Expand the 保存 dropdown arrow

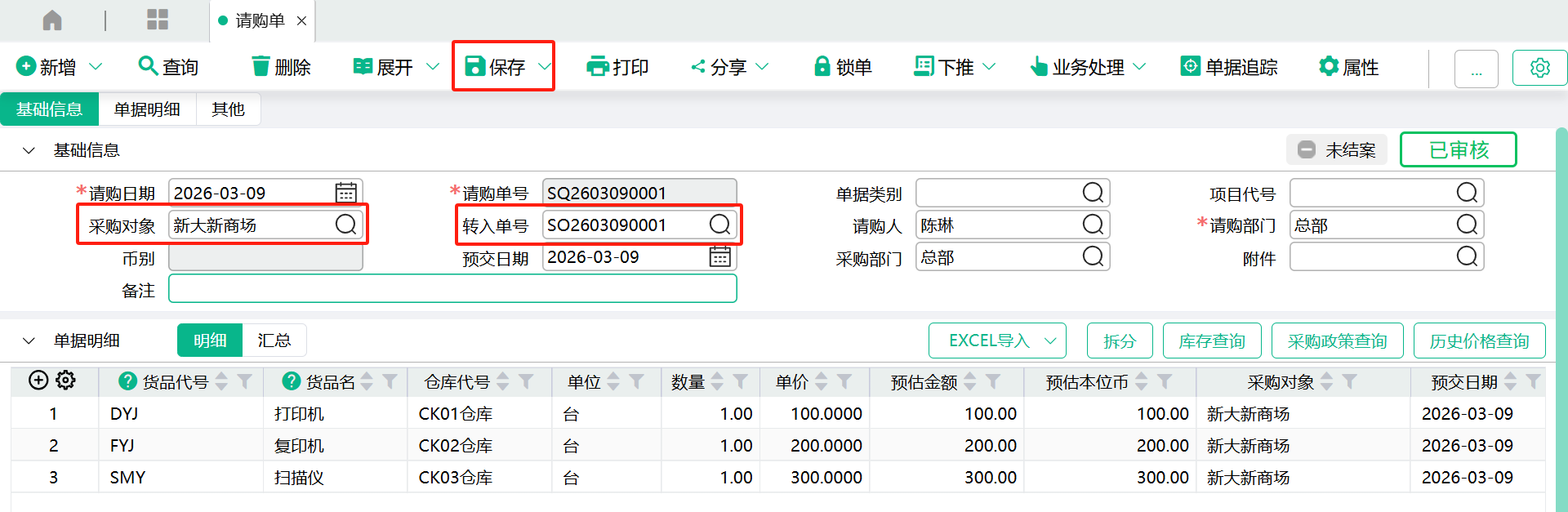tap(544, 67)
